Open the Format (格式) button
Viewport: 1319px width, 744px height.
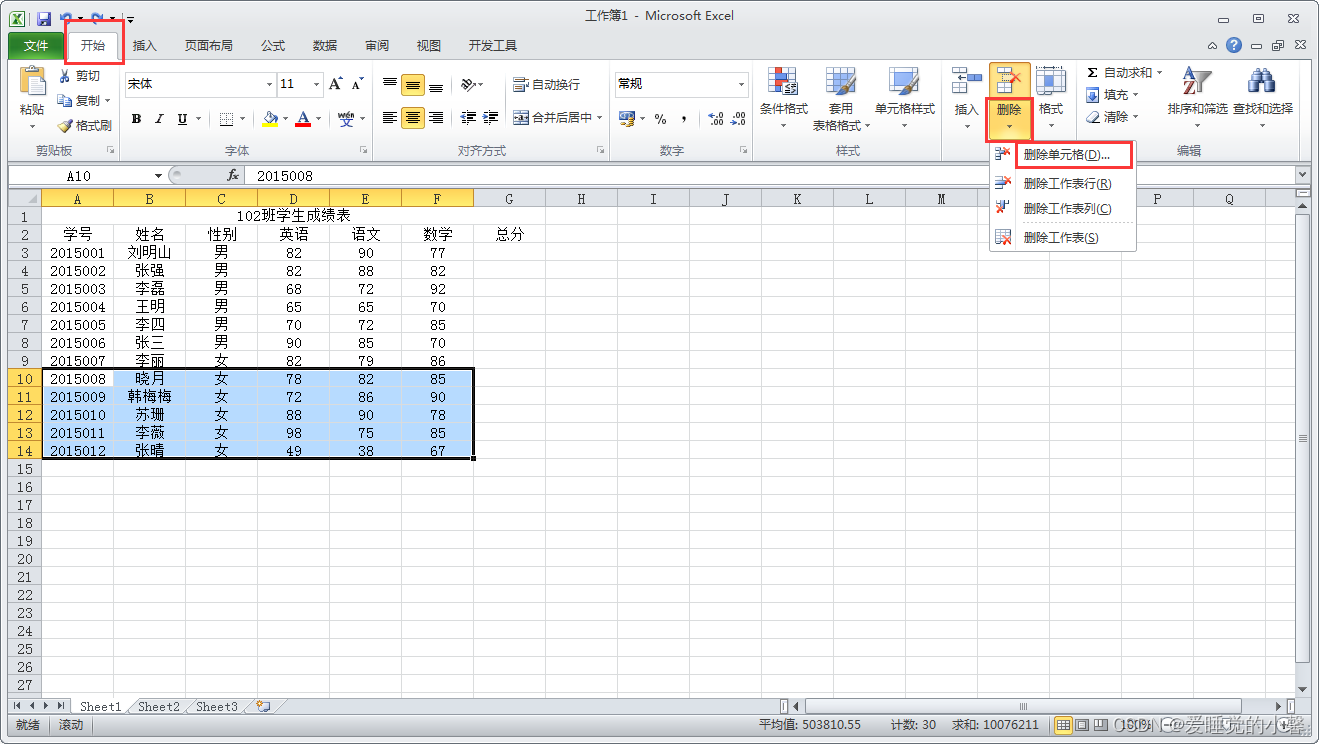tap(1050, 99)
